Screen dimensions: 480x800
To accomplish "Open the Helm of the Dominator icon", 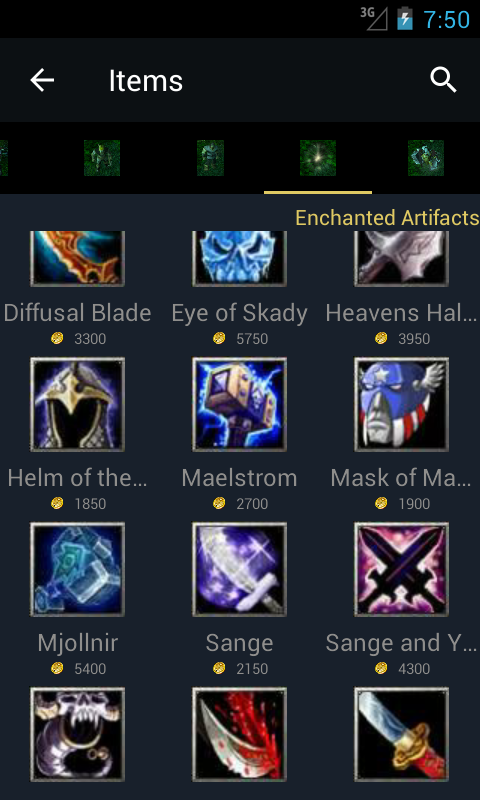I will (78, 404).
